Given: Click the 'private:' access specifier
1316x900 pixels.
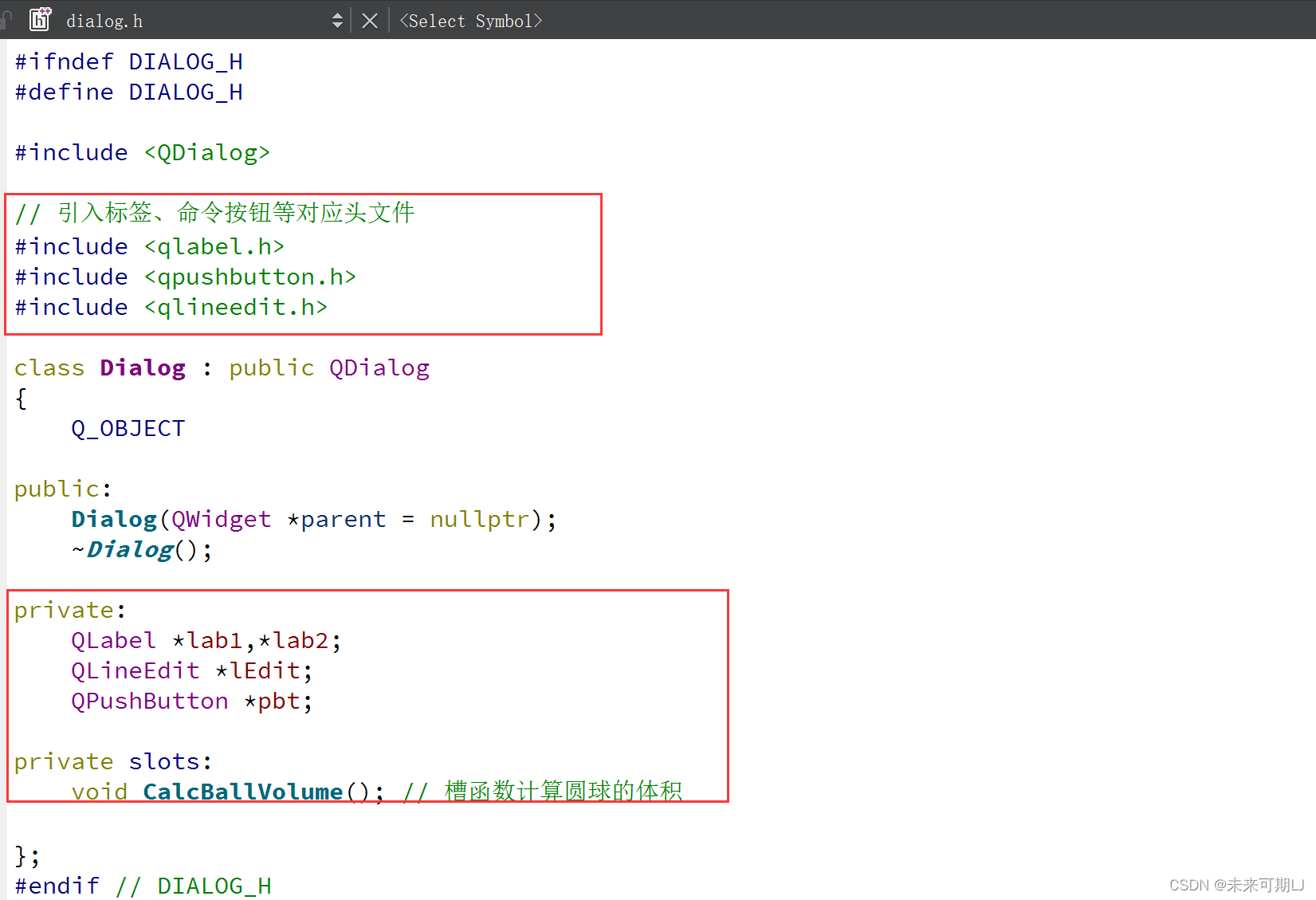Looking at the screenshot, I should coord(70,611).
